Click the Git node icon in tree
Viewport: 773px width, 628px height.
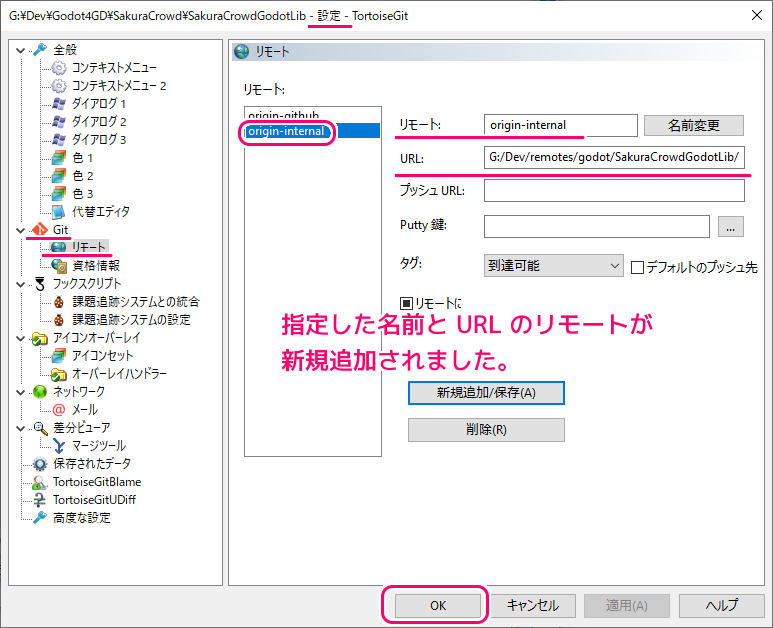pyautogui.click(x=40, y=229)
